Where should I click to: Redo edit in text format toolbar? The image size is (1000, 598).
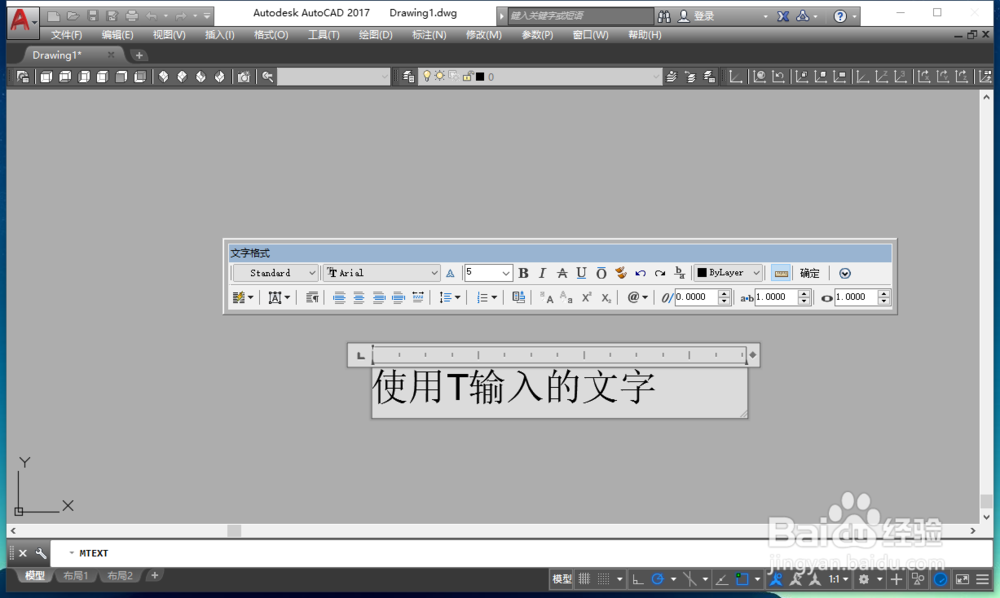click(x=660, y=273)
